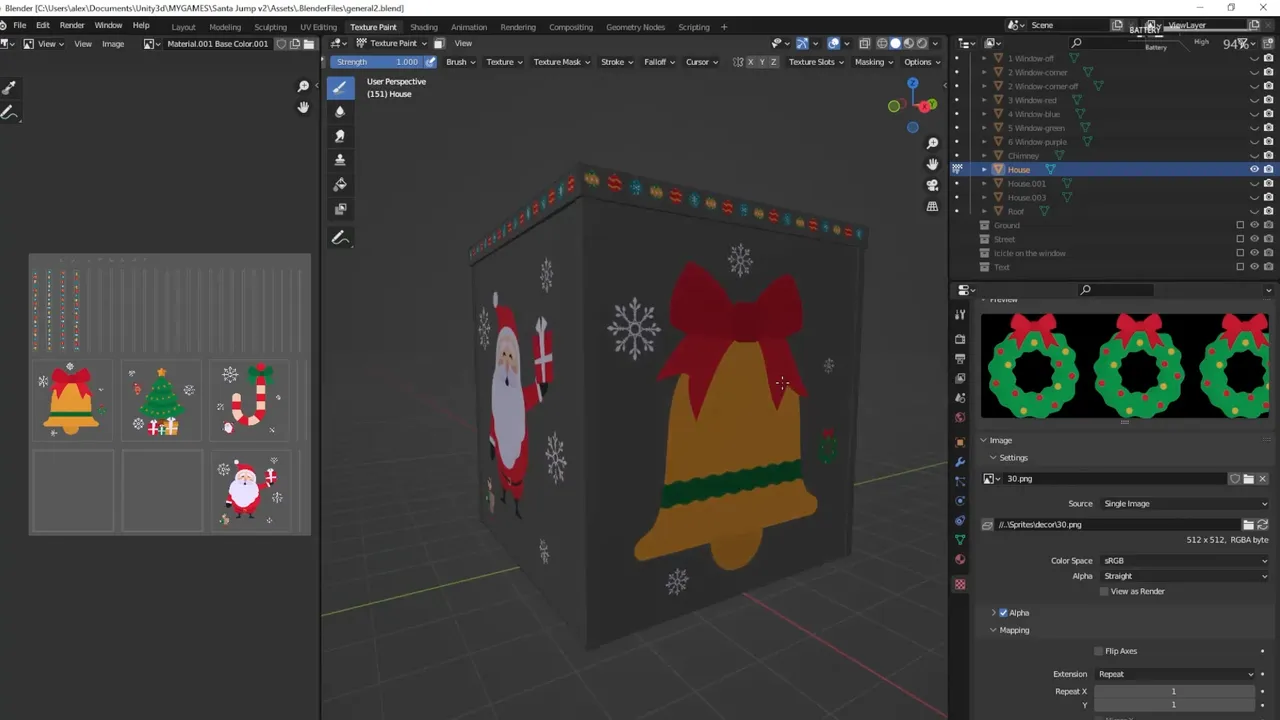
Task: Switch perspective/orthographic grid icon
Action: coord(932,206)
